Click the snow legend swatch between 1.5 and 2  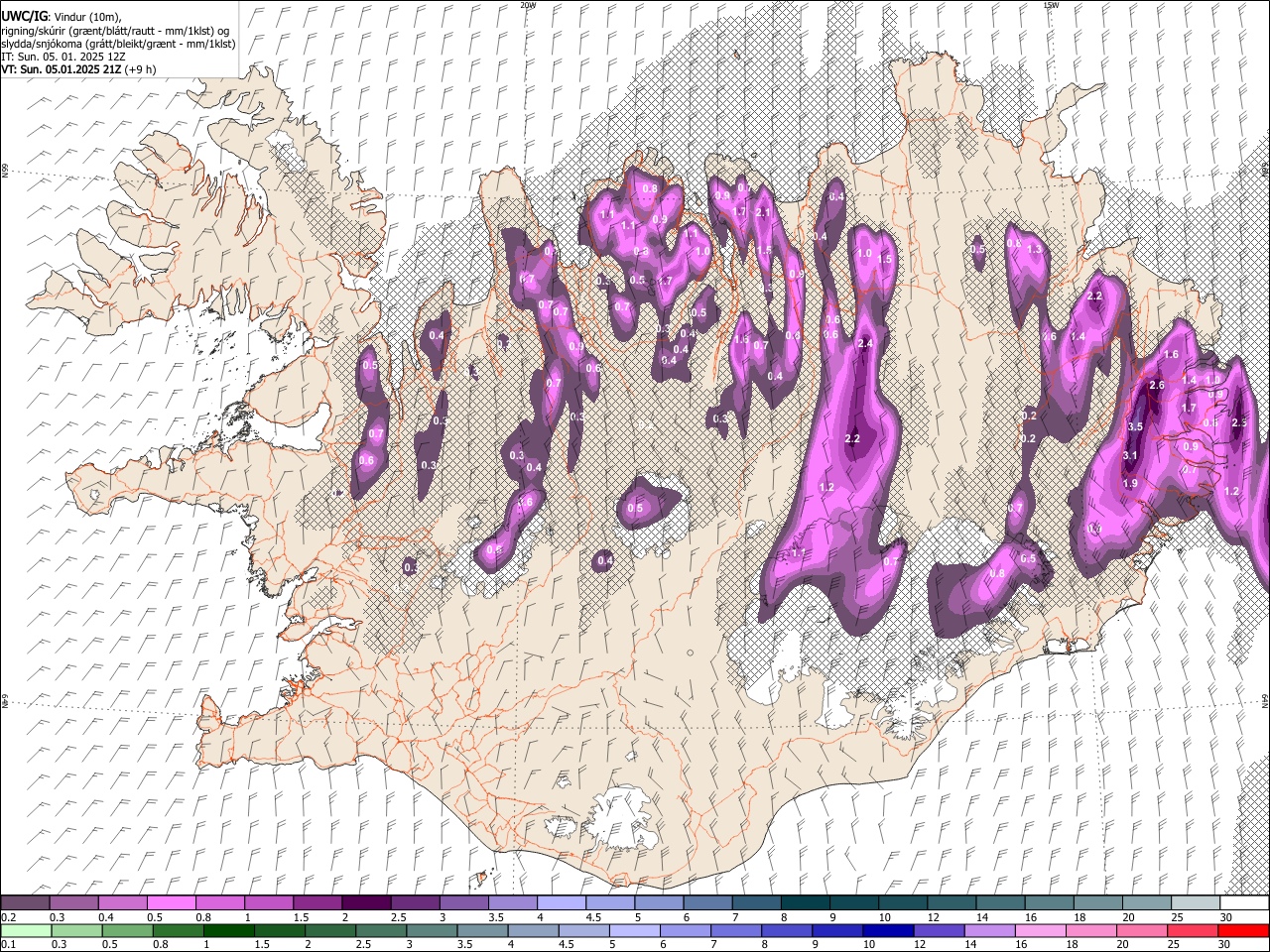coord(317,902)
